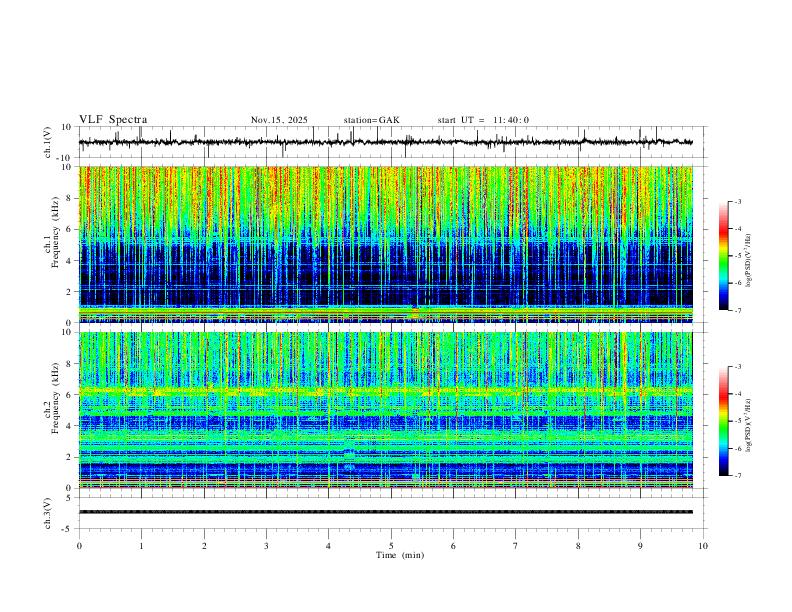Click the ch.1 PSD color scale bar
792x612 pixels.
(723, 256)
